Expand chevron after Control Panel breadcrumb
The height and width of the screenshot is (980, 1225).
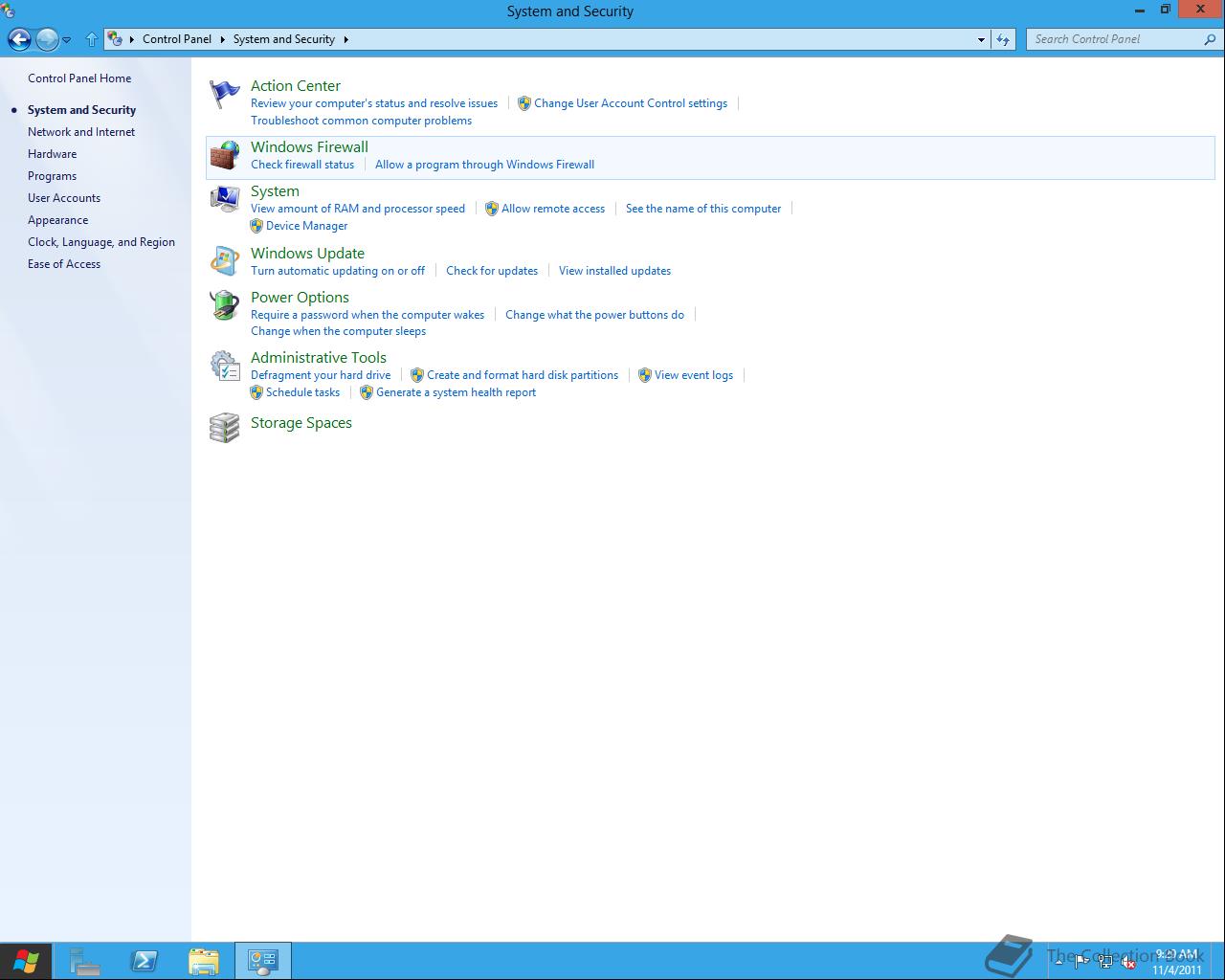[222, 39]
